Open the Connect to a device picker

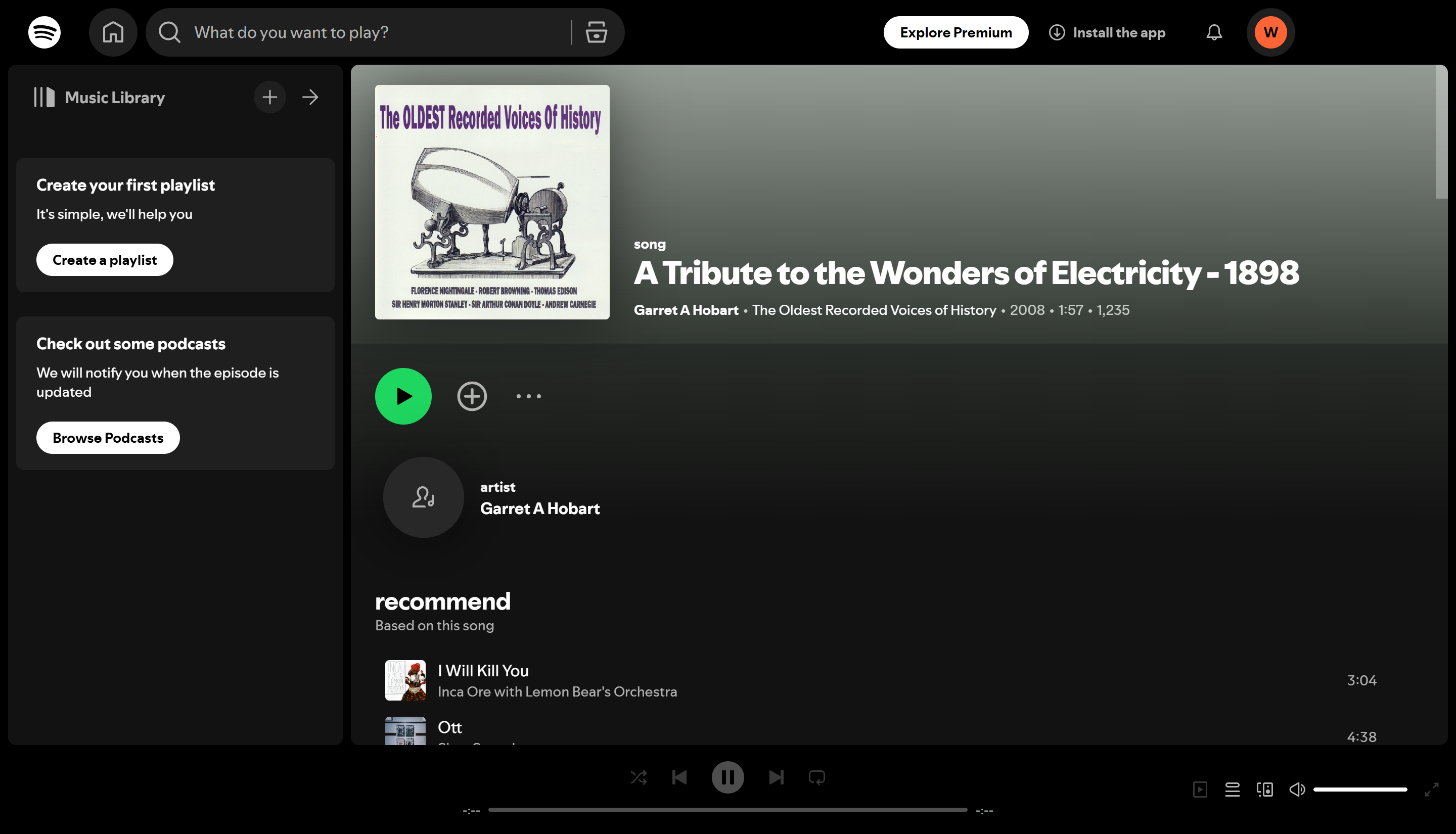(x=1265, y=789)
